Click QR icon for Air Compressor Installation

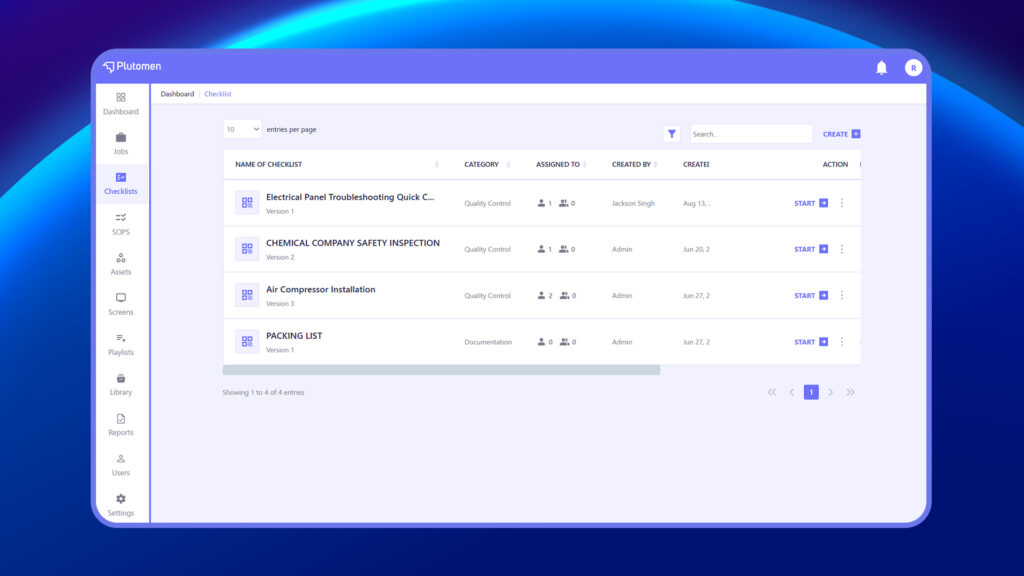point(247,295)
